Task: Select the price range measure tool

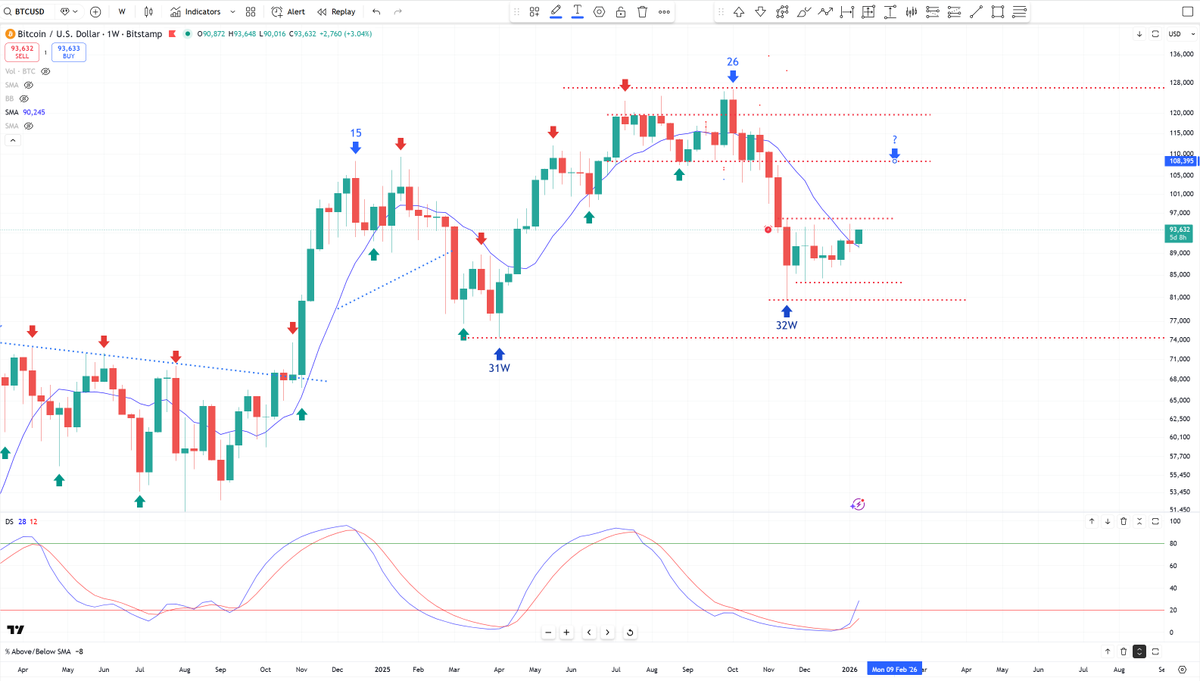Action: point(889,12)
